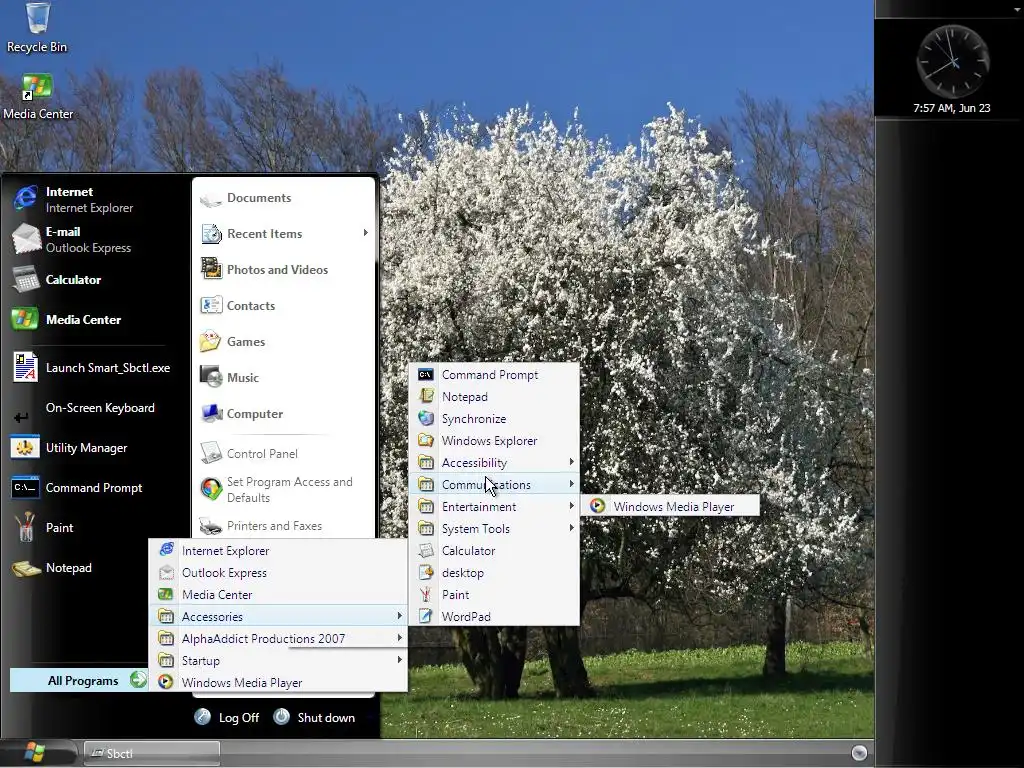Open the Media Center desktop shortcut icon
The height and width of the screenshot is (768, 1024).
37,96
